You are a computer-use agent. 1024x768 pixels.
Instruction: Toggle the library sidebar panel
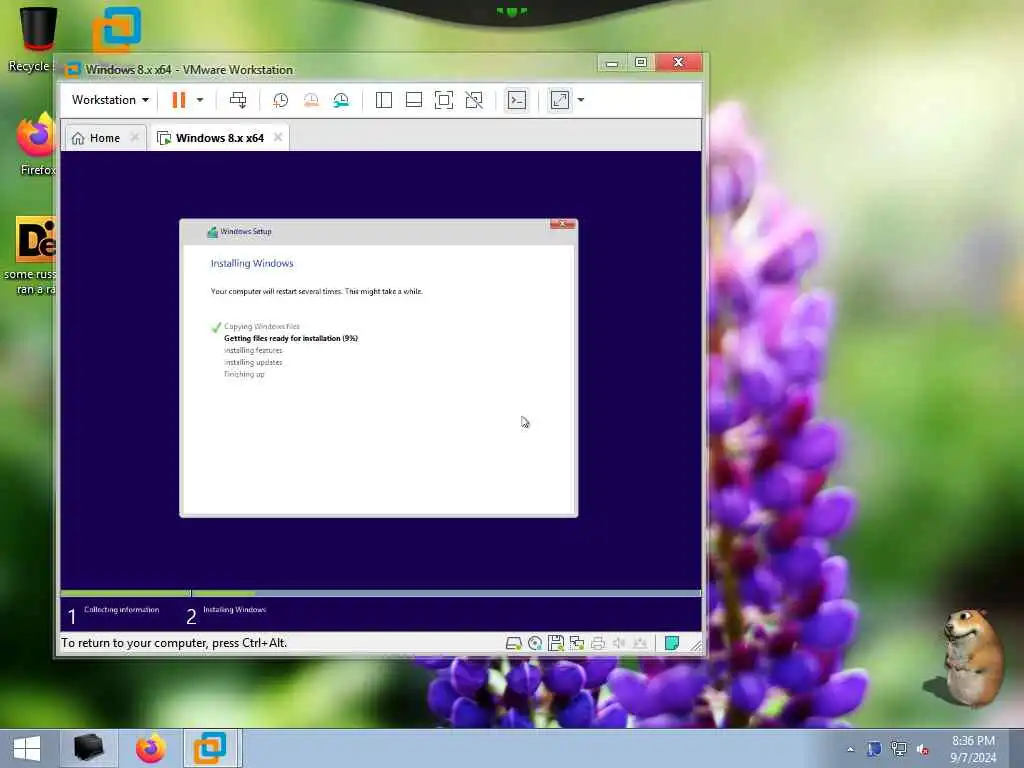point(384,100)
